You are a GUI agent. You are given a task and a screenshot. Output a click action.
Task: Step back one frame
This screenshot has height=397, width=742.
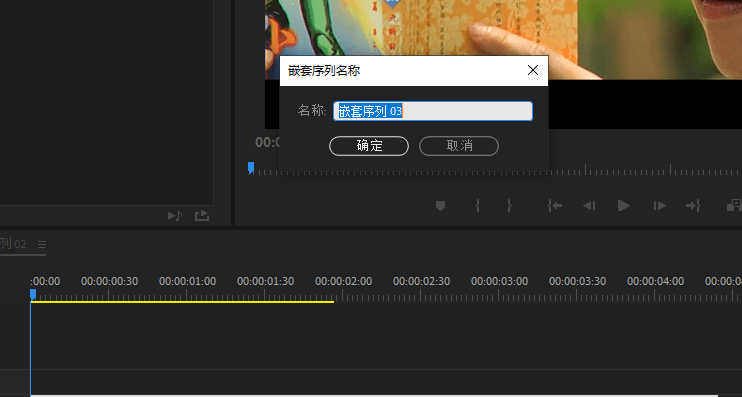pos(589,205)
